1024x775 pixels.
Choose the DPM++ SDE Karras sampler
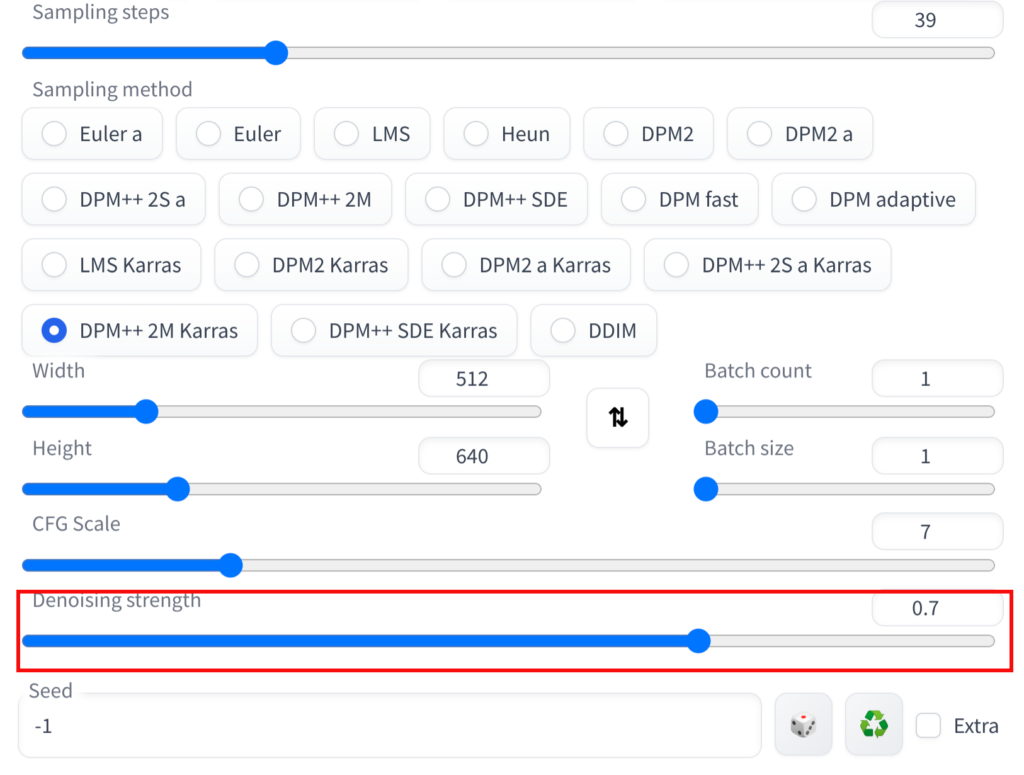[393, 330]
